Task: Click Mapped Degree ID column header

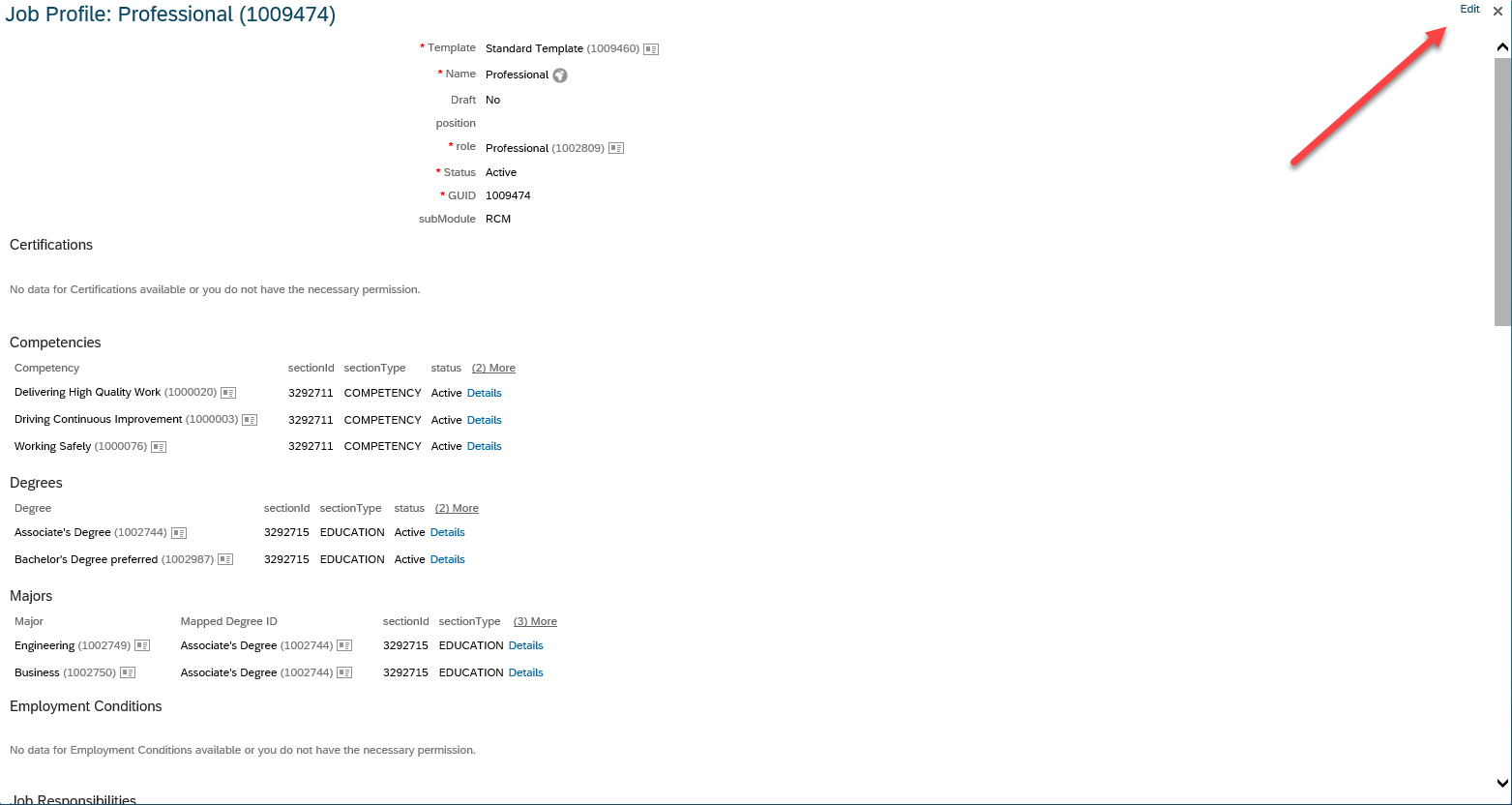Action: (229, 621)
